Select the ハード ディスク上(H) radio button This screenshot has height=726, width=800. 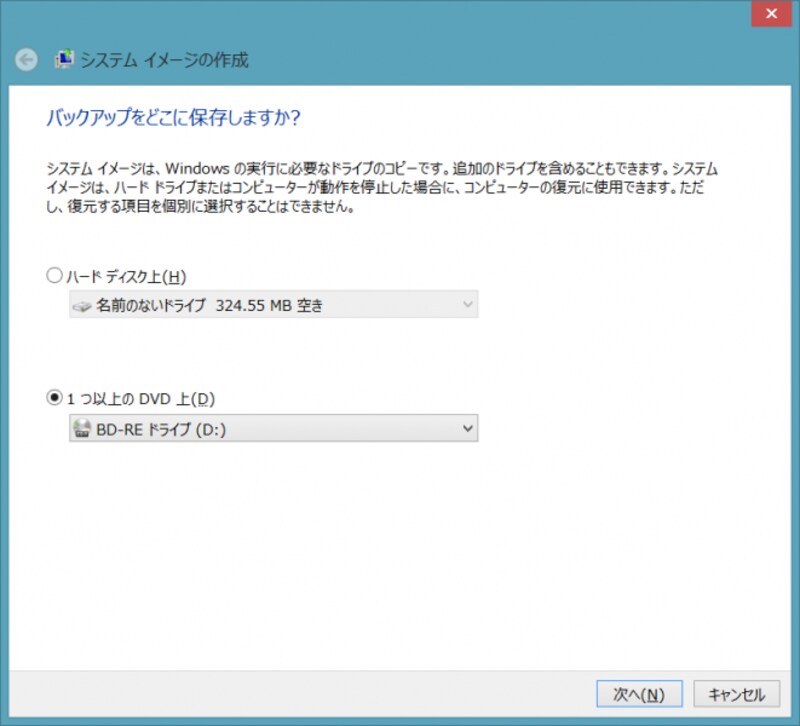54,276
